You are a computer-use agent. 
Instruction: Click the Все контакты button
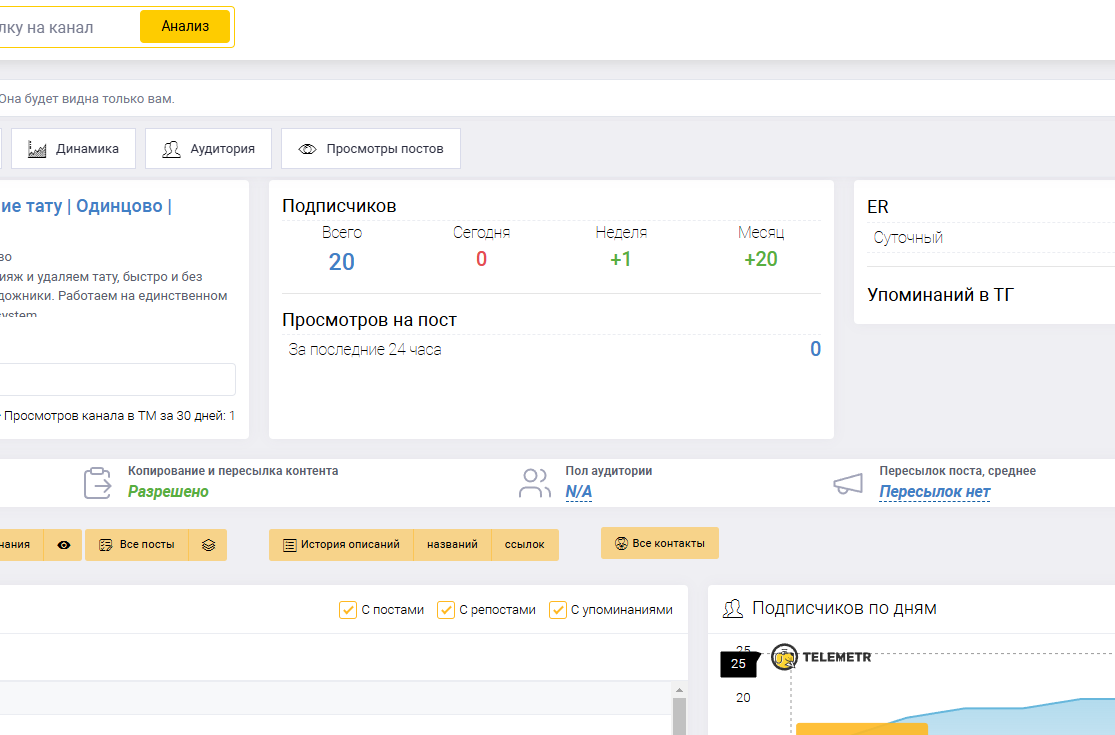pos(659,543)
